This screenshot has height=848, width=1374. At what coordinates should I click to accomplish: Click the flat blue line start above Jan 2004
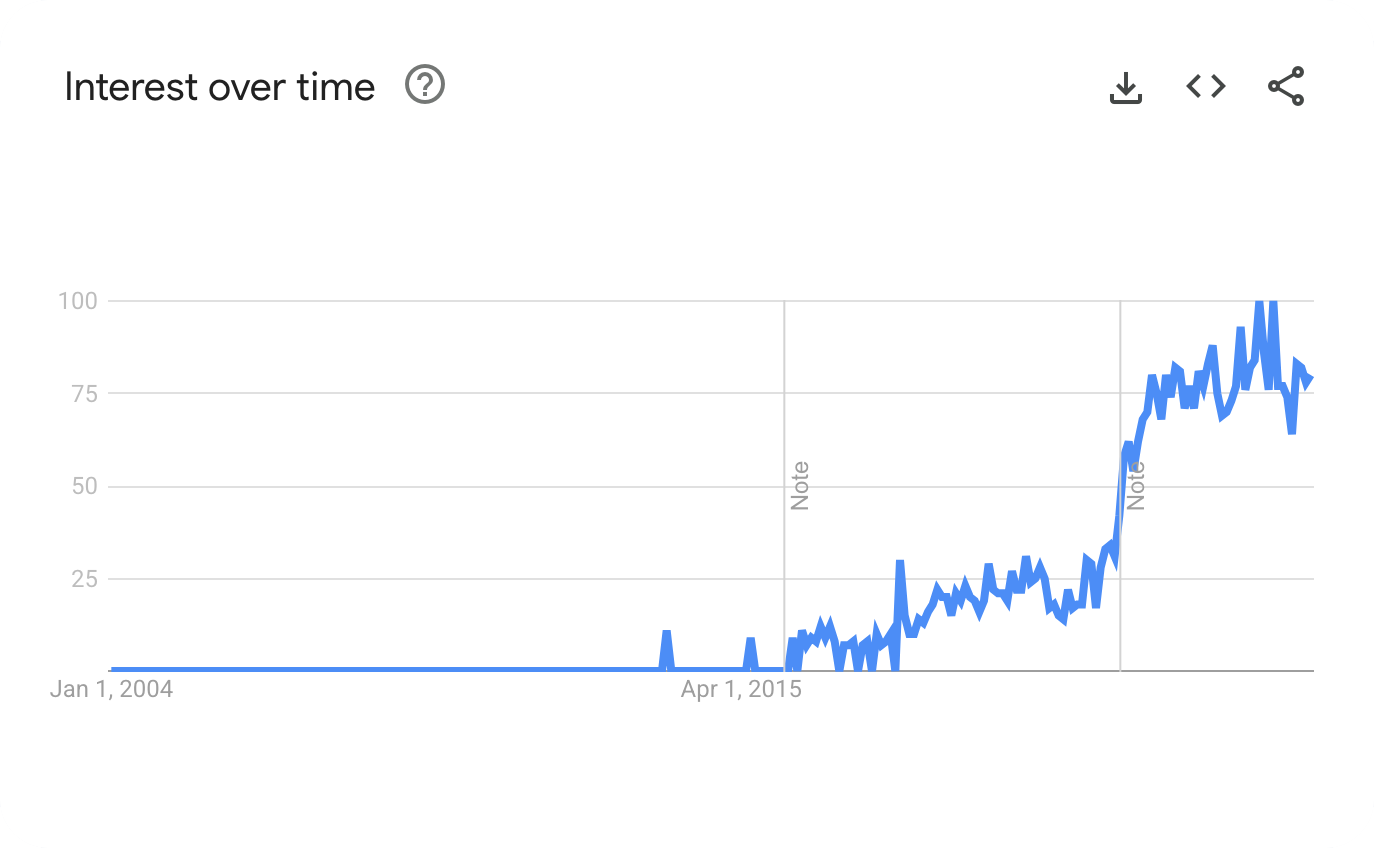tap(113, 670)
